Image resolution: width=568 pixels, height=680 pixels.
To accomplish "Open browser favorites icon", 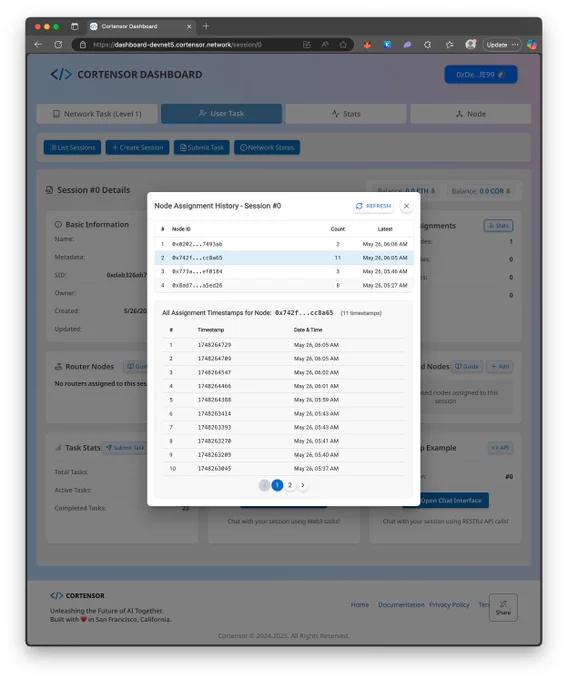I will coord(450,45).
